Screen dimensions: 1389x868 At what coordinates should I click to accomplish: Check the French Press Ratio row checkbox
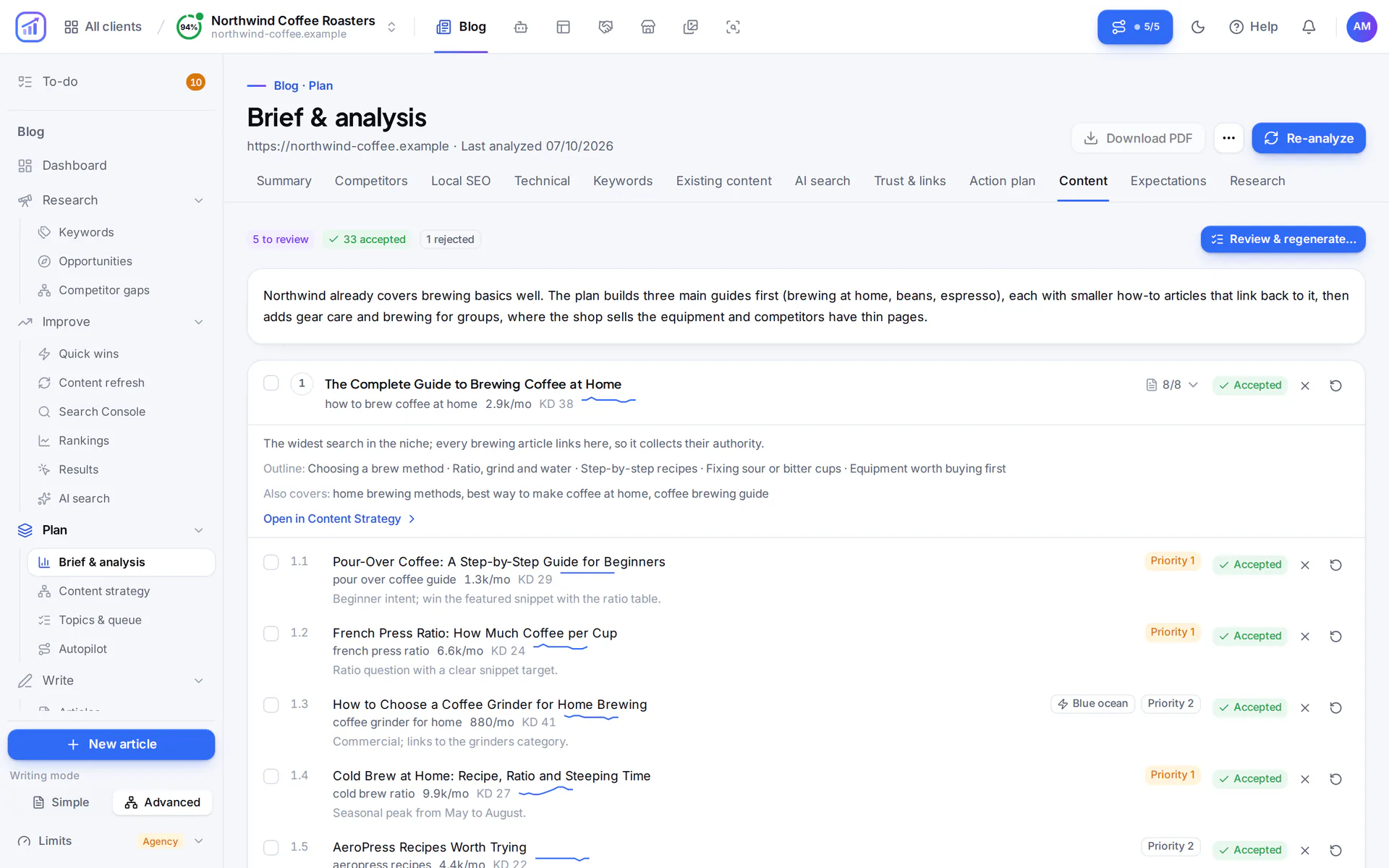271,634
